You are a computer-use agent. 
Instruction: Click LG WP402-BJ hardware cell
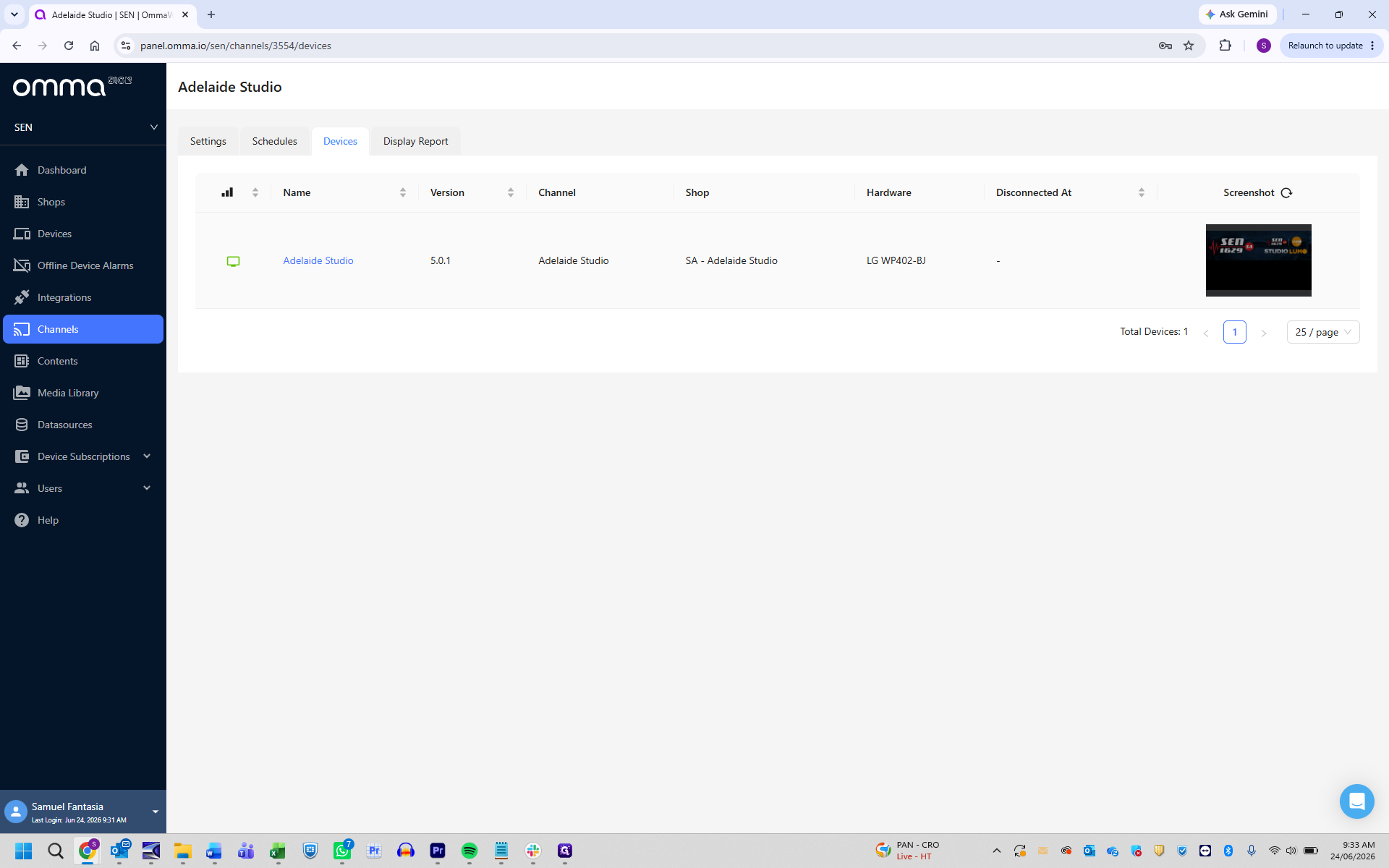pos(896,260)
